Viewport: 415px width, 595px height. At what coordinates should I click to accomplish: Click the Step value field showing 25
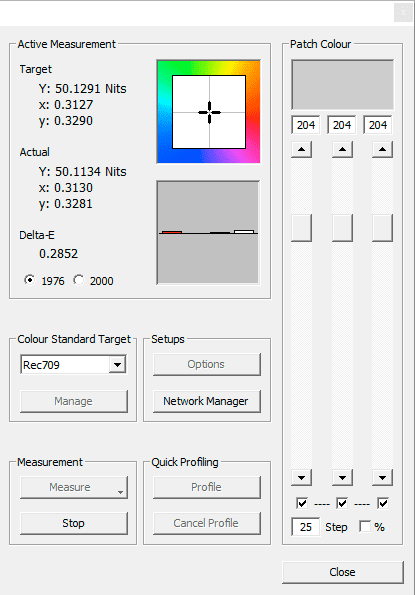point(306,527)
